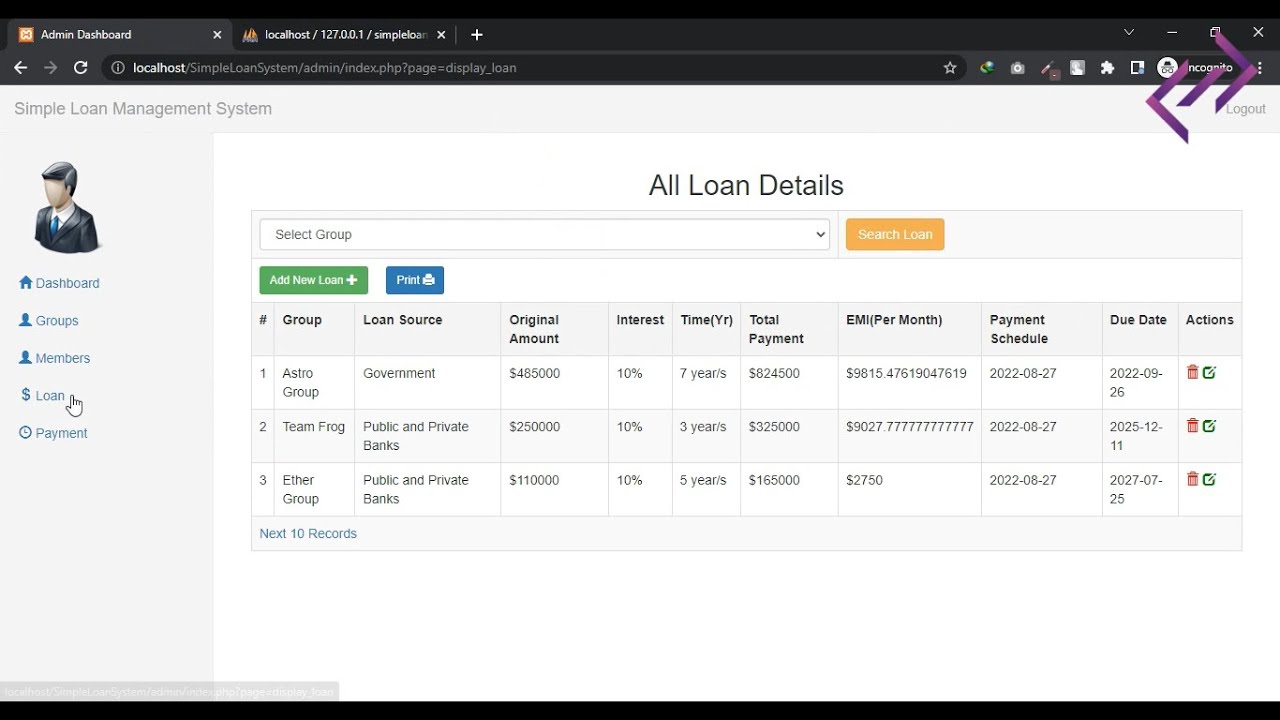Click the $2750 EMI value
Screen dimensions: 1280x720
click(x=864, y=480)
